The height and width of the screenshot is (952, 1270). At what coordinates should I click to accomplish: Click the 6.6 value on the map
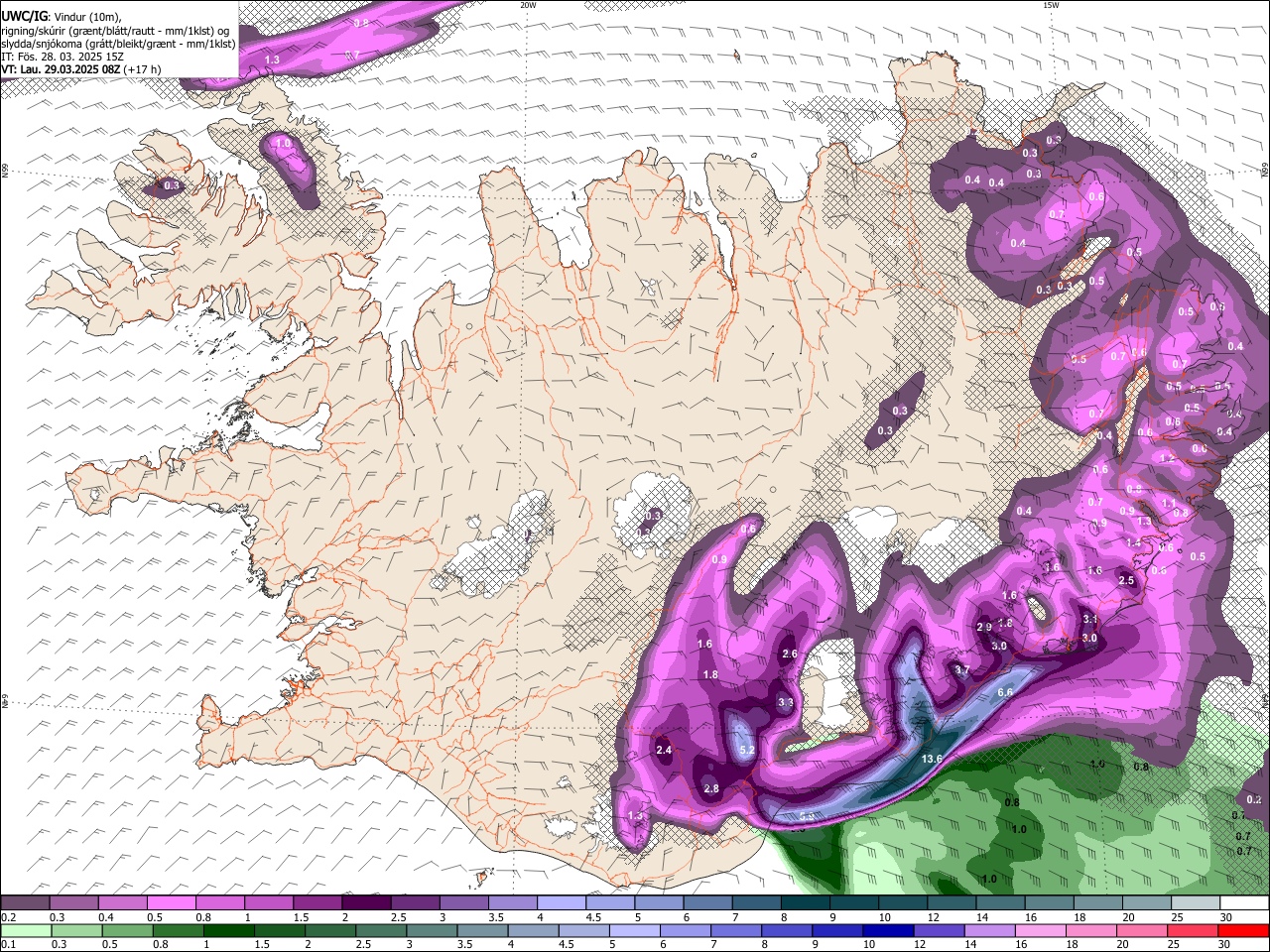[1005, 692]
